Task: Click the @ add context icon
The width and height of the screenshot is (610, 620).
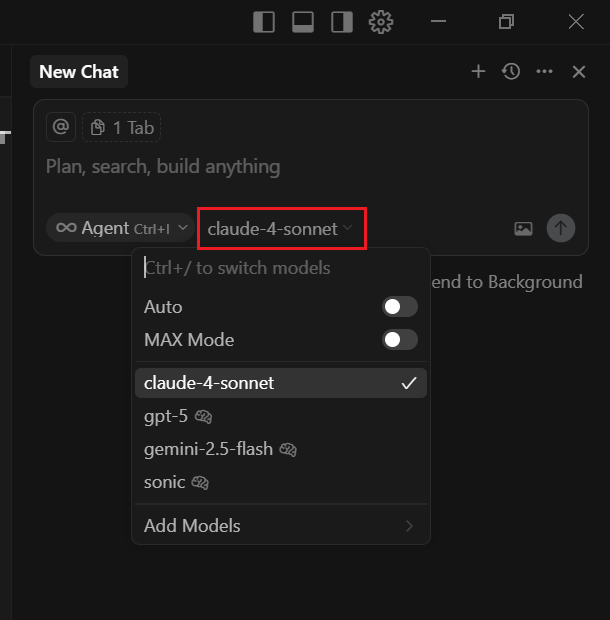Action: point(61,127)
